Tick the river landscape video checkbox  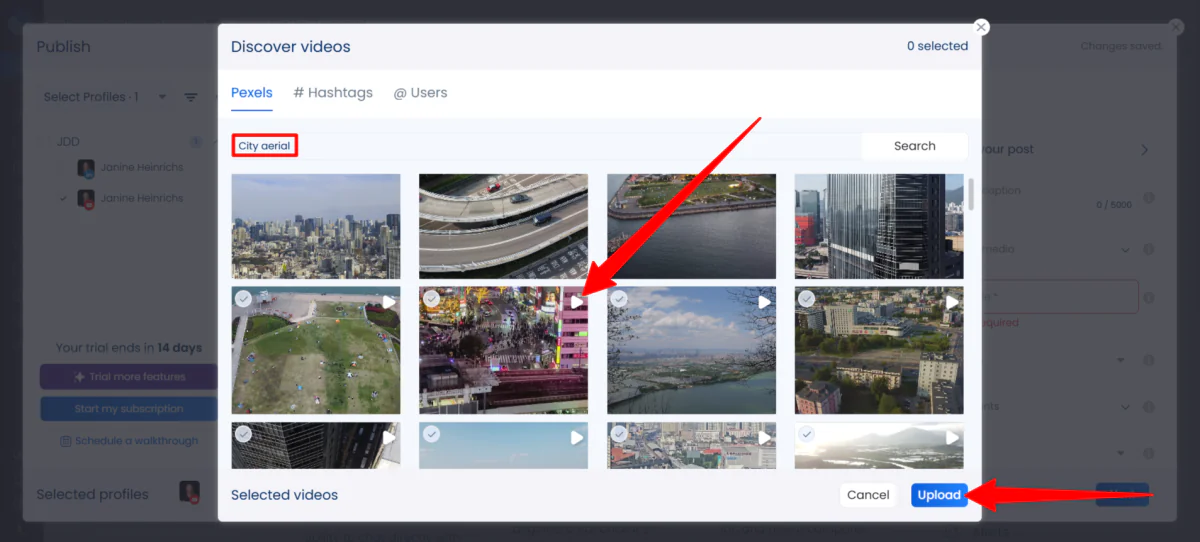pyautogui.click(x=619, y=299)
